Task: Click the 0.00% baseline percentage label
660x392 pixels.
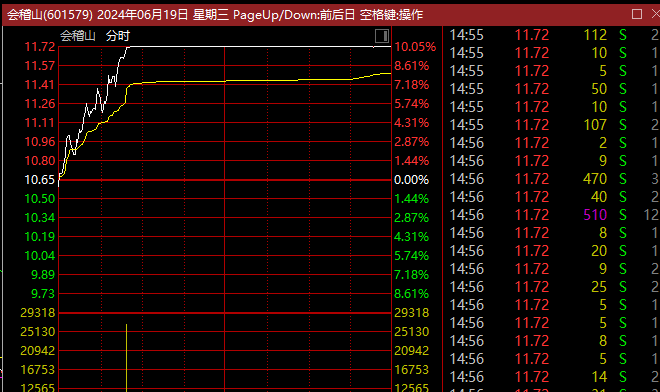Action: click(411, 180)
